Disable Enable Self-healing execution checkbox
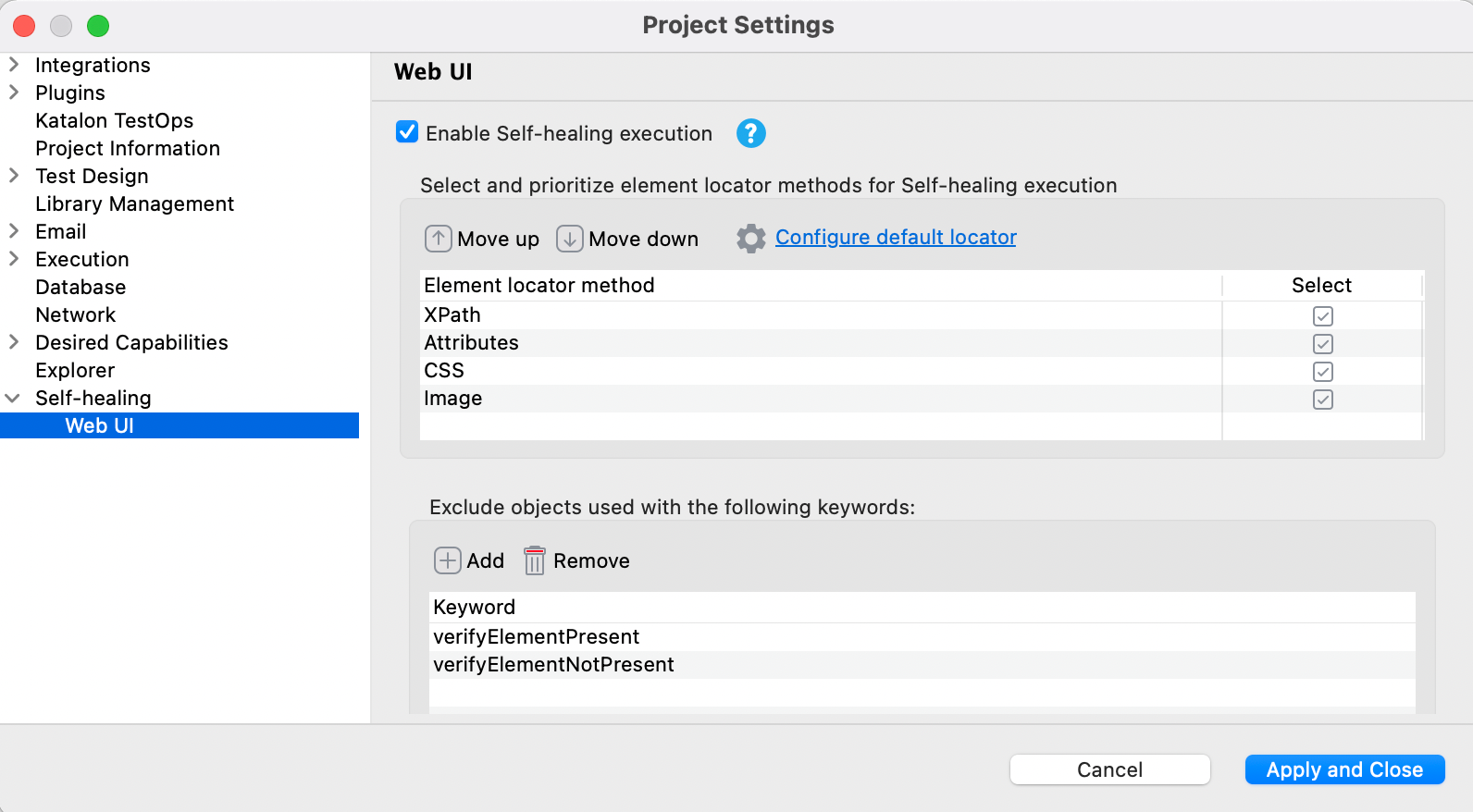 (407, 132)
